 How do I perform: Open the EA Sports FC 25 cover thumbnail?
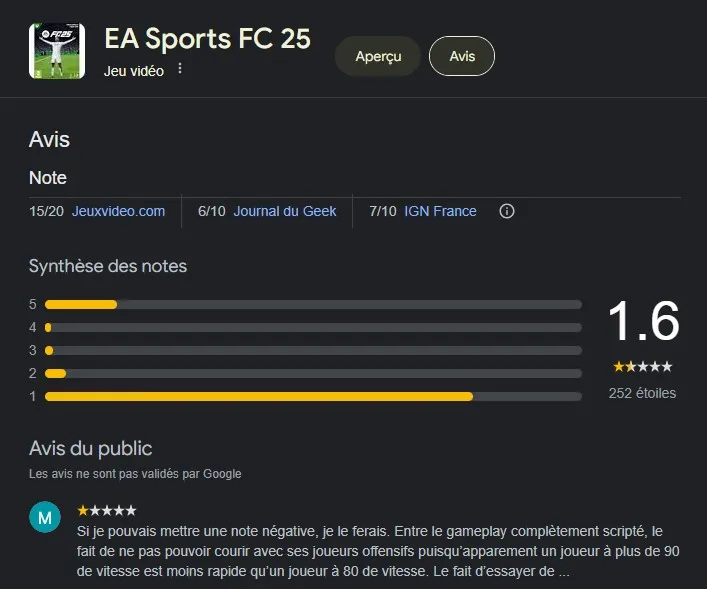coord(57,51)
